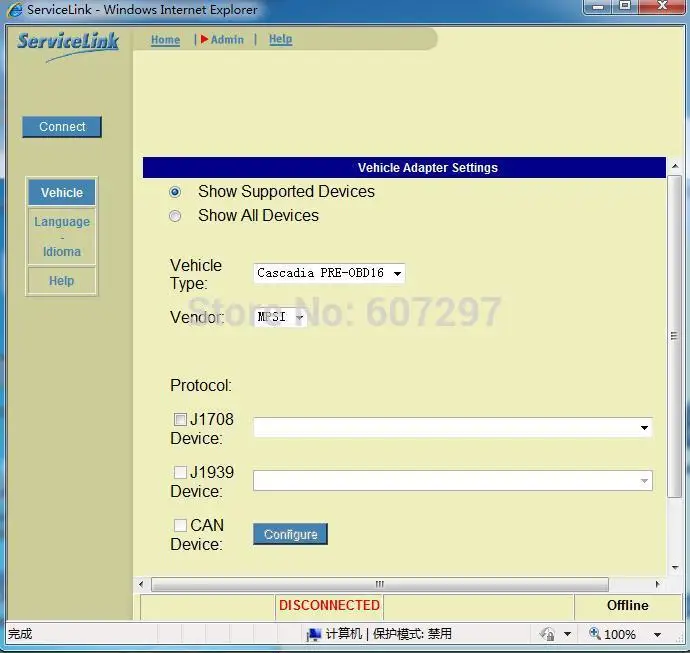
Task: Click the Configure button for CAN device
Action: click(290, 534)
